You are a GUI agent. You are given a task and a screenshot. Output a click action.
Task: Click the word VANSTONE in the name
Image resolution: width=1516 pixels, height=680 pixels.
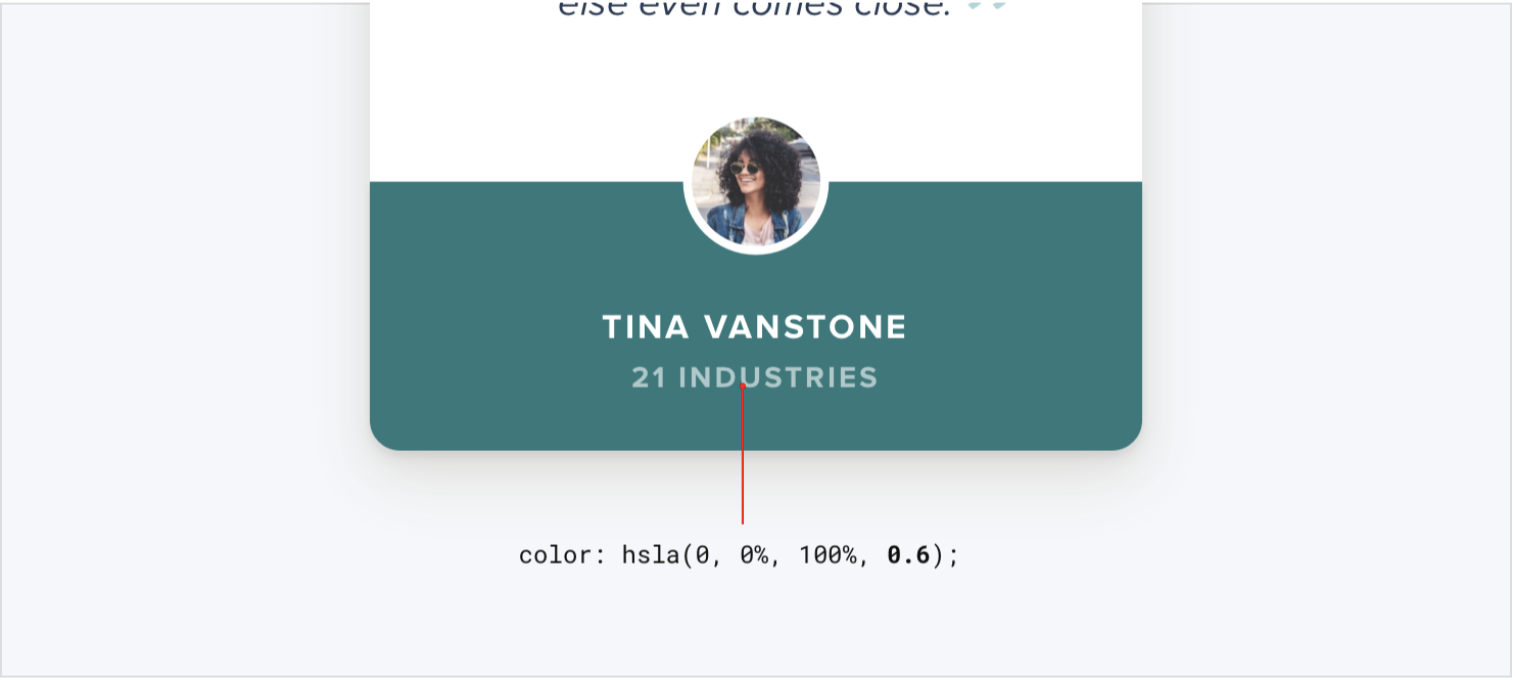(805, 327)
